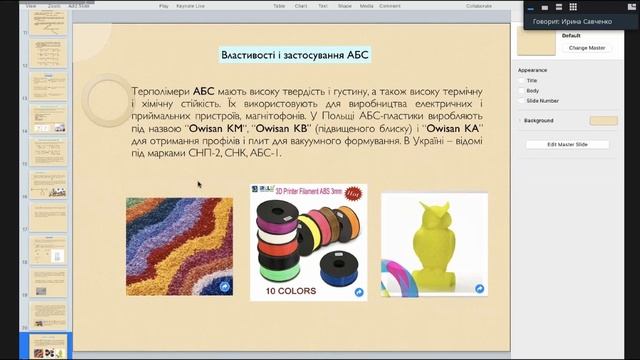Select slide 19 thumbnail in navigator

click(48, 282)
